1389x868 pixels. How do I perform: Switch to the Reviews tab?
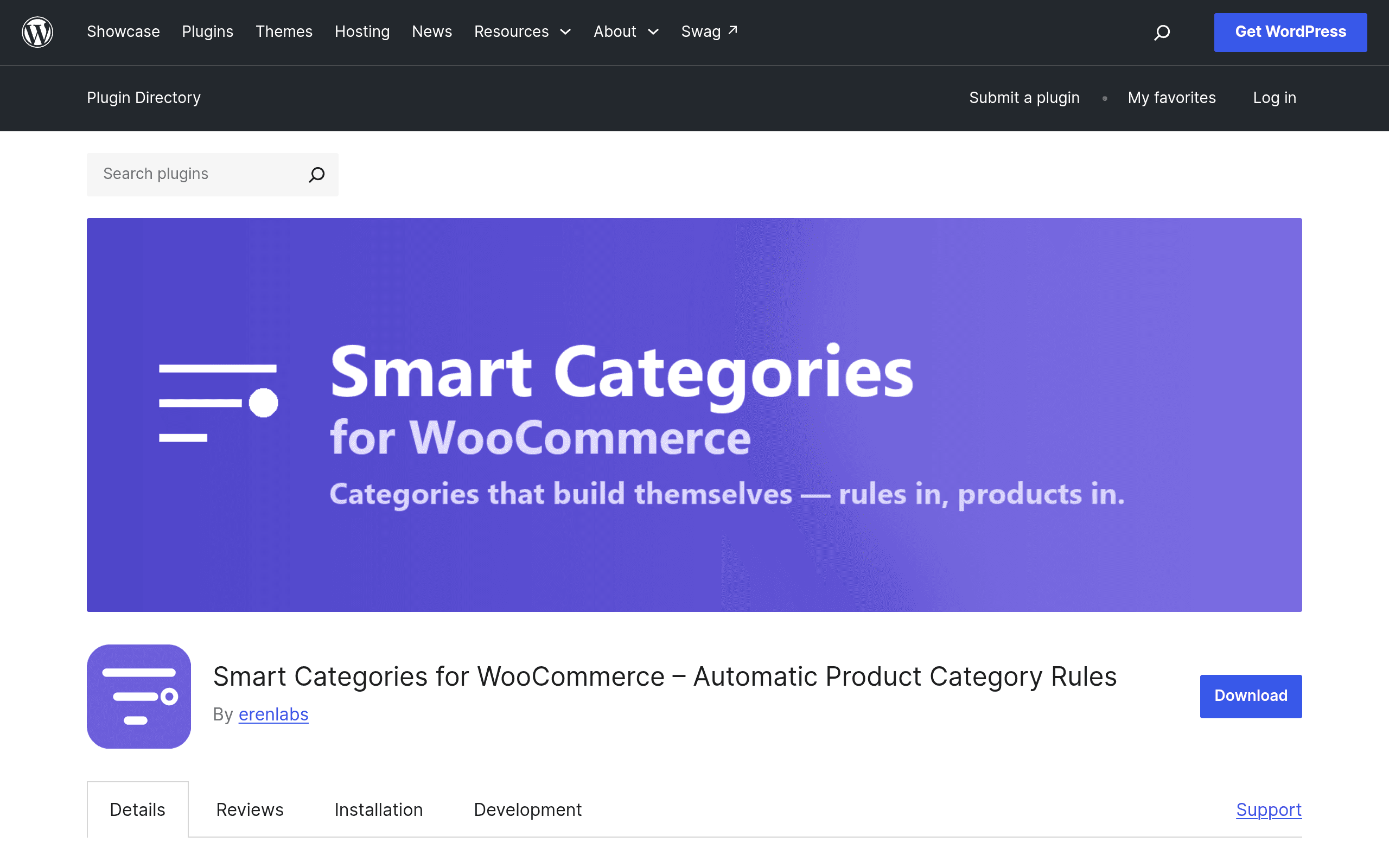(250, 809)
